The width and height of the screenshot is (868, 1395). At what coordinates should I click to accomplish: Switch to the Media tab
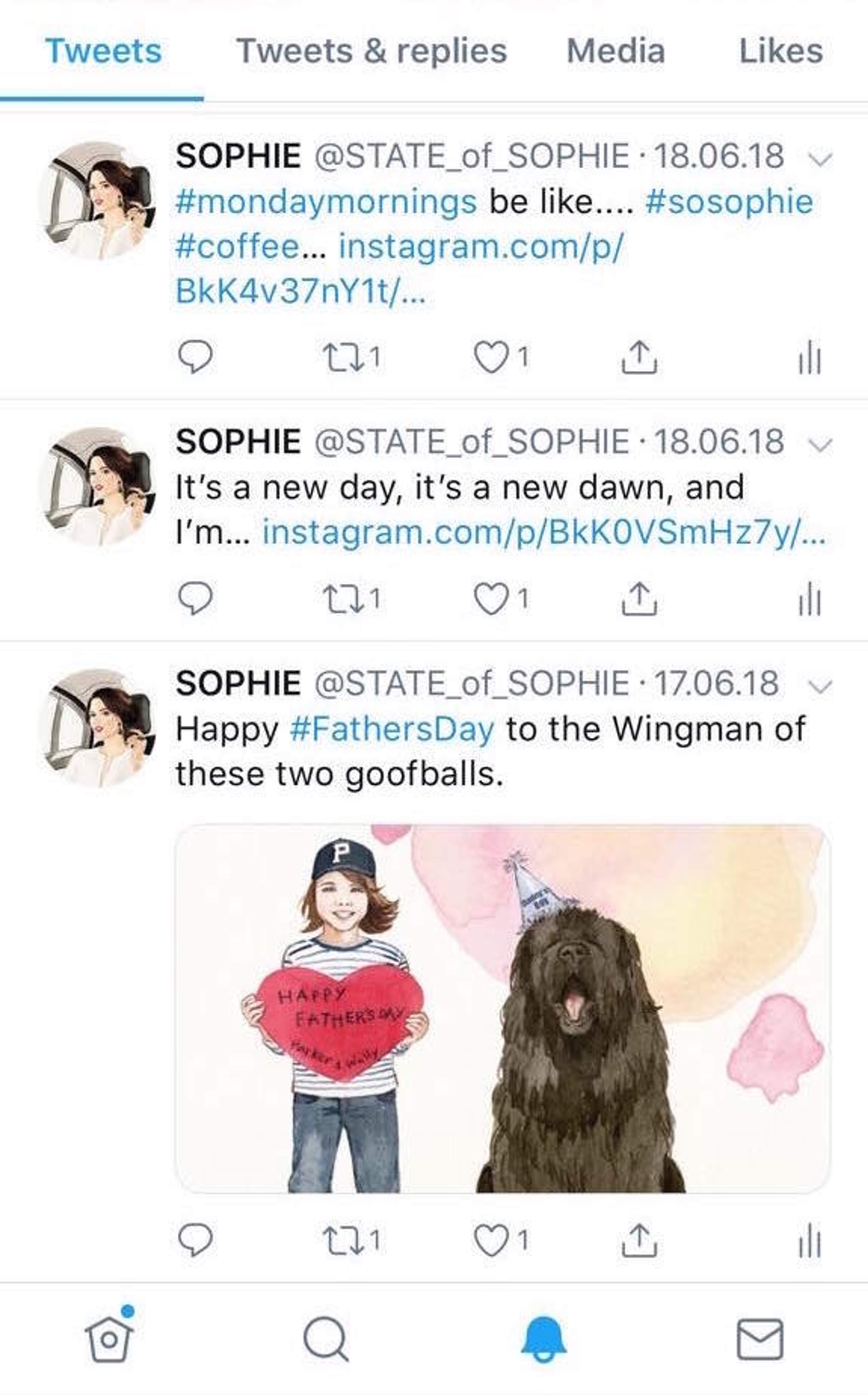pos(616,51)
